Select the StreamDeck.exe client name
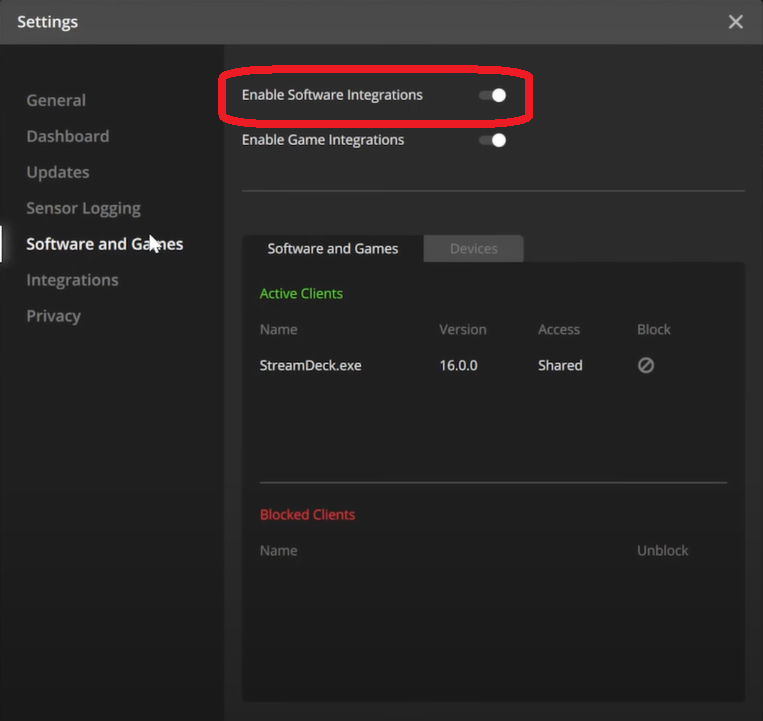 [x=310, y=366]
